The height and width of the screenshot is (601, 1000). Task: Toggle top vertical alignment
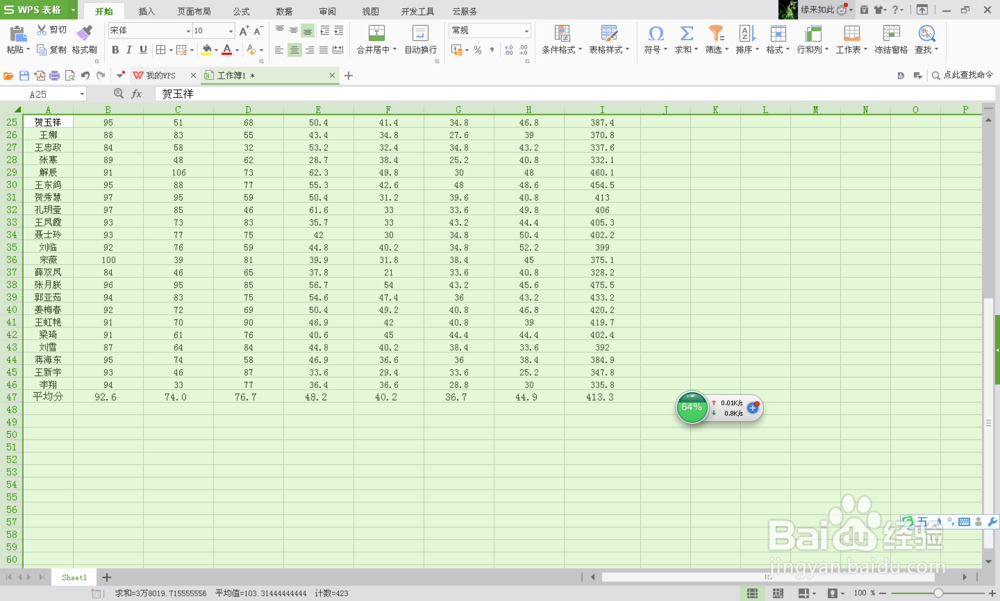pyautogui.click(x=279, y=30)
